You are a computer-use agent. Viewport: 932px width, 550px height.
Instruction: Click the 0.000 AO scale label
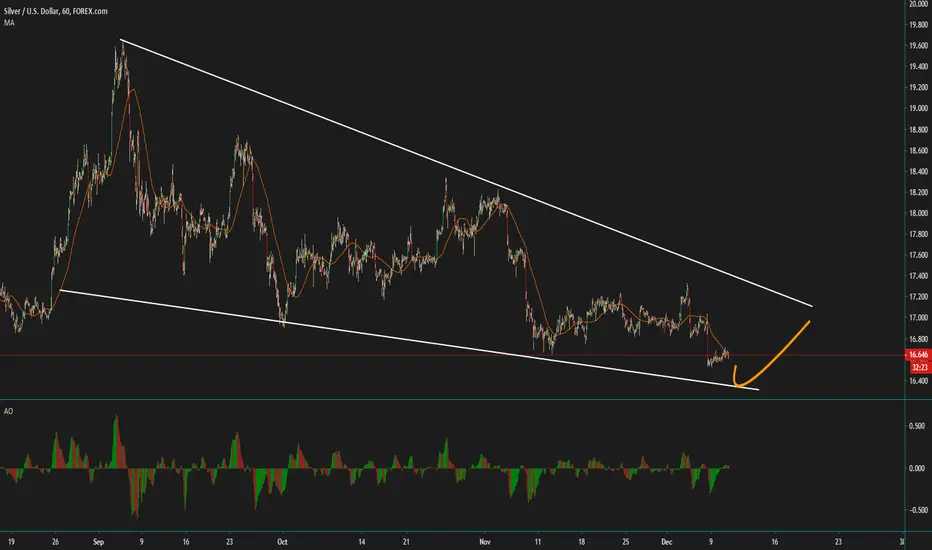pos(917,468)
